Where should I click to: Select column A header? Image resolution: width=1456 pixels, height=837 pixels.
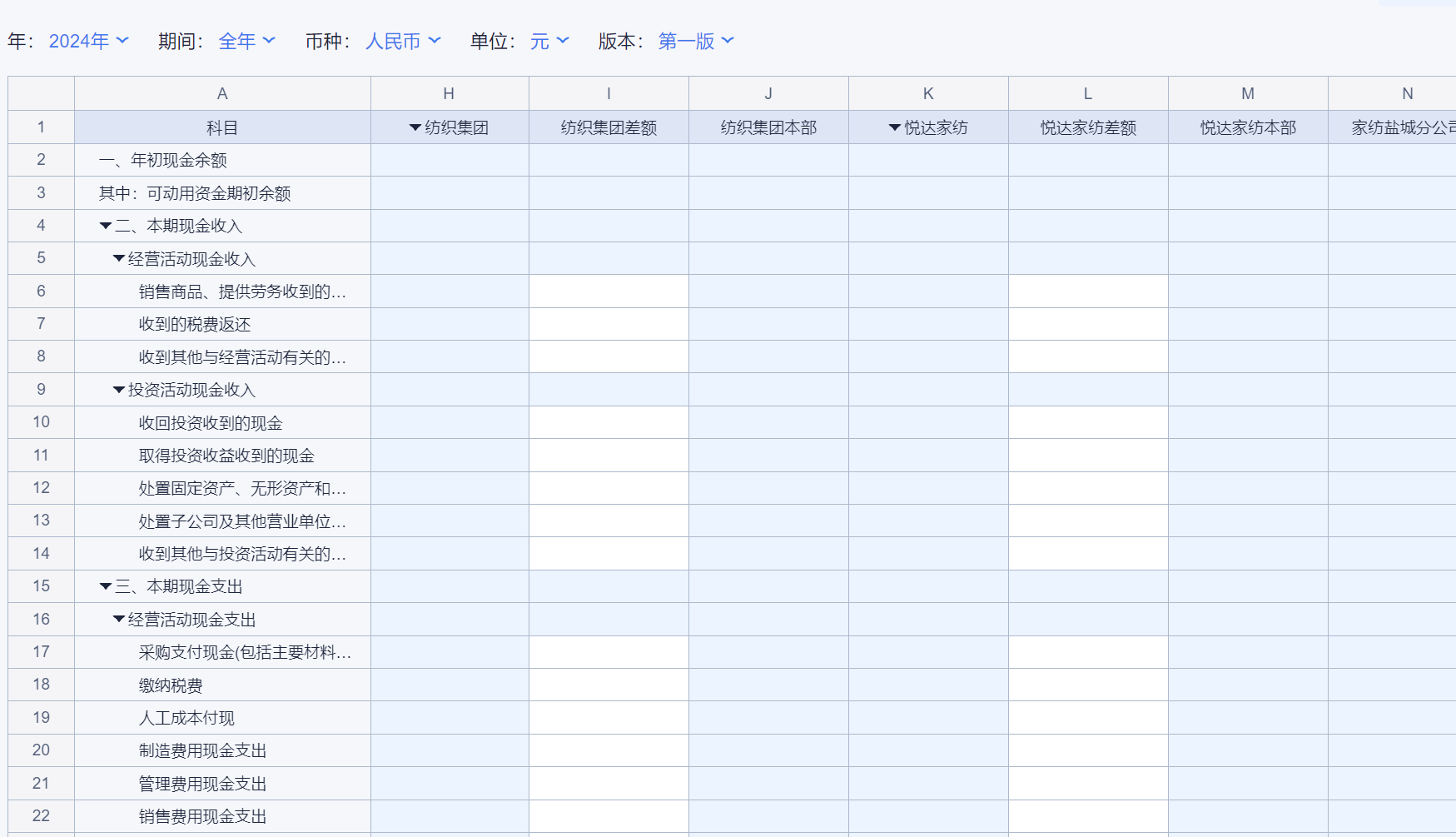pos(222,93)
